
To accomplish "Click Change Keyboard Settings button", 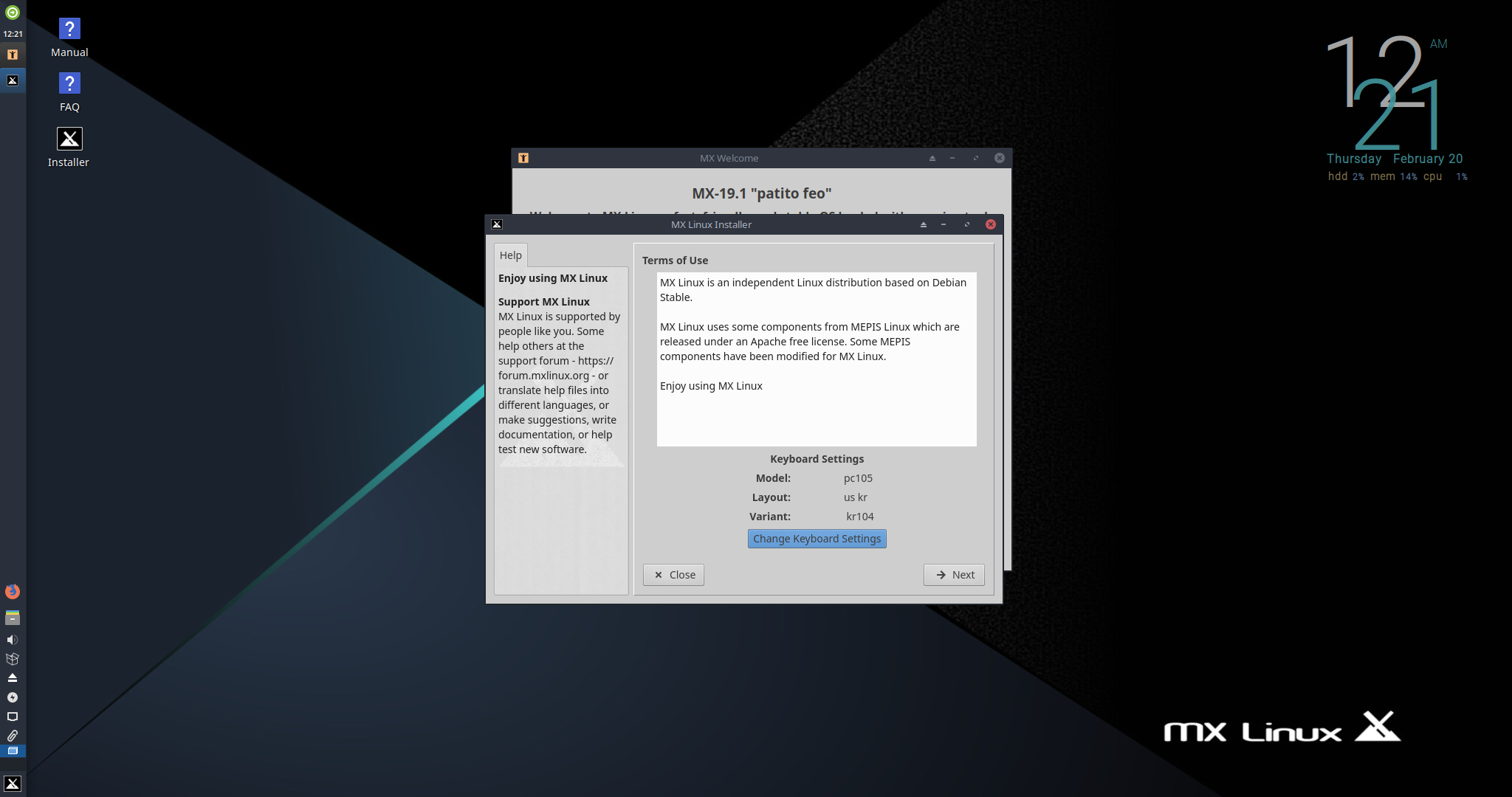I will (817, 539).
